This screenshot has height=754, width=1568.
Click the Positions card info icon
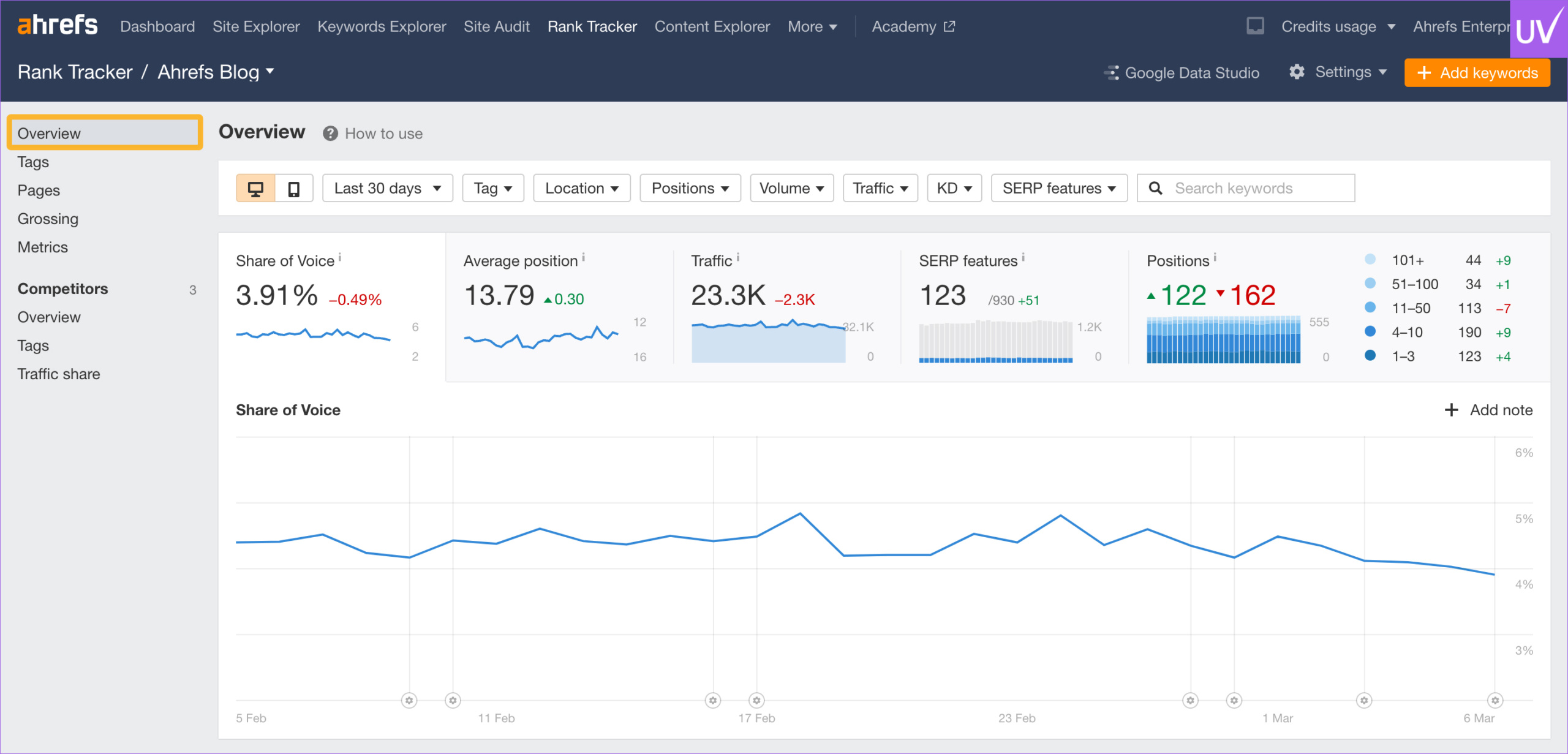point(1215,257)
